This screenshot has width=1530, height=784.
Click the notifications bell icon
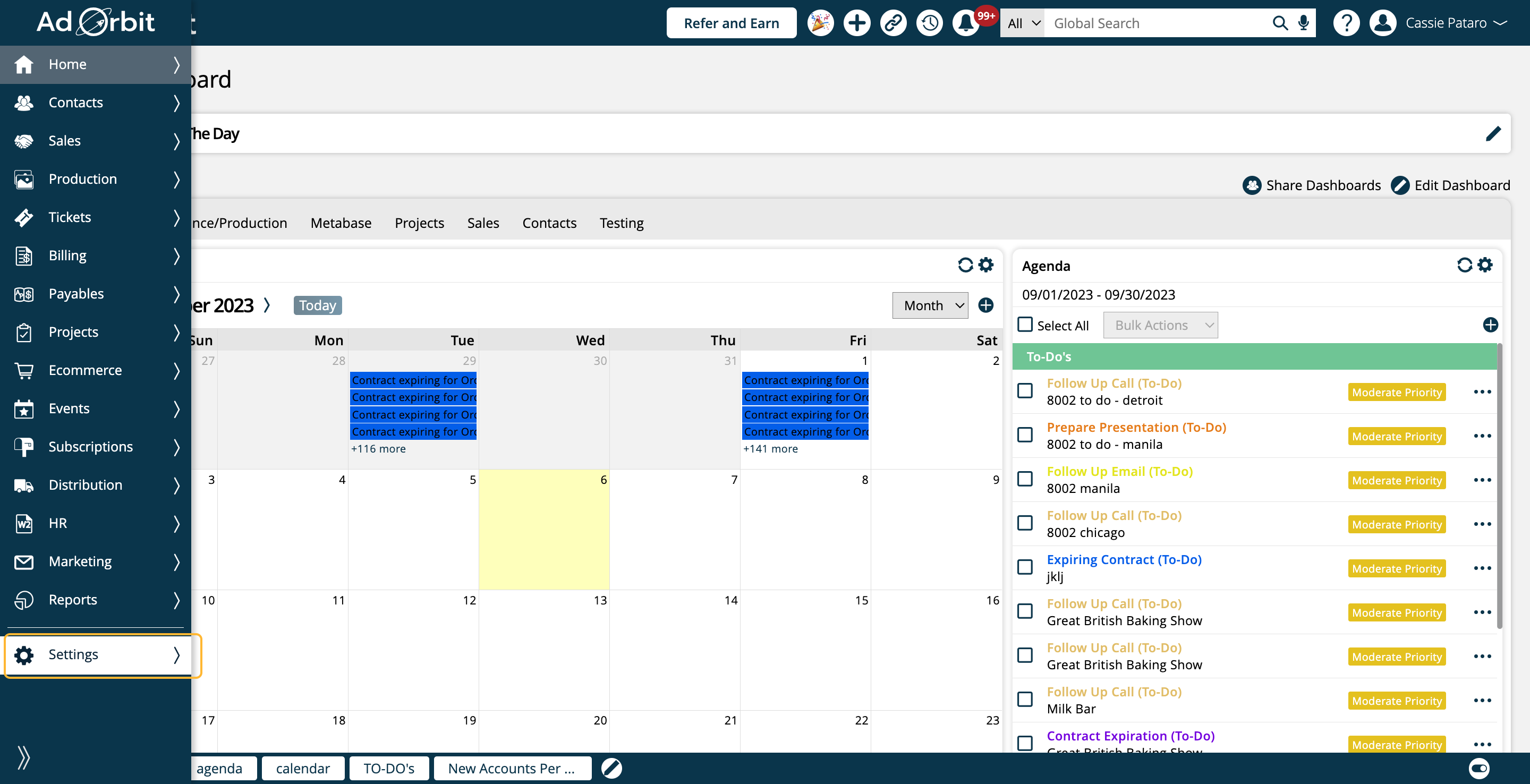(966, 23)
